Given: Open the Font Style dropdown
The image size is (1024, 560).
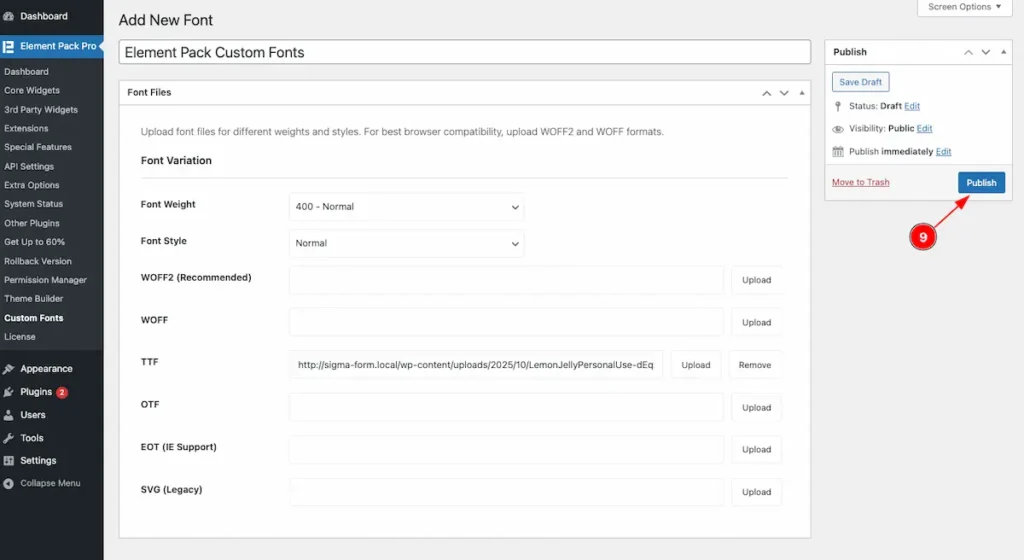Looking at the screenshot, I should pos(406,243).
